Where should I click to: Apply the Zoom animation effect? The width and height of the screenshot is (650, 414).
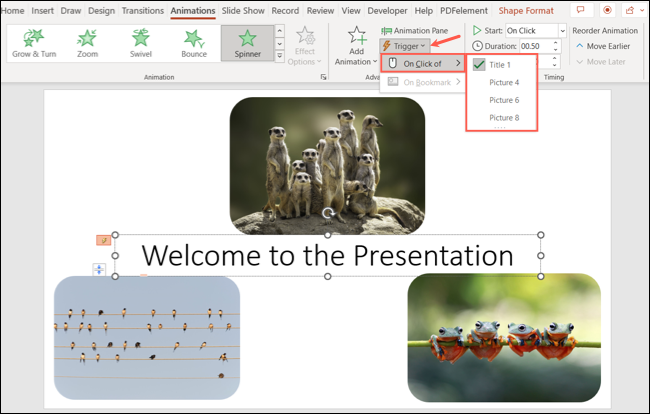click(87, 43)
